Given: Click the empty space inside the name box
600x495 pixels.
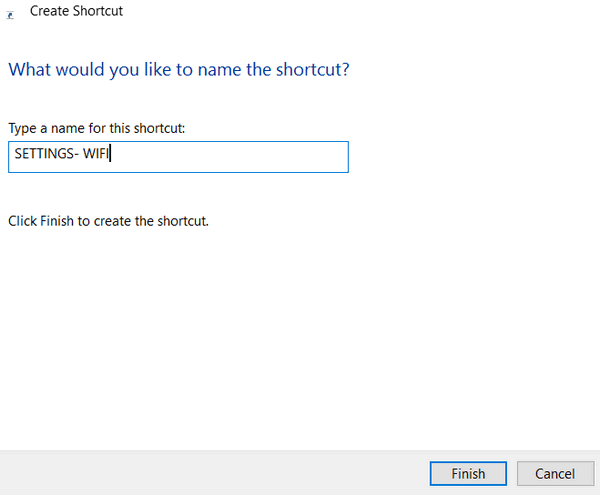Looking at the screenshot, I should 230,157.
